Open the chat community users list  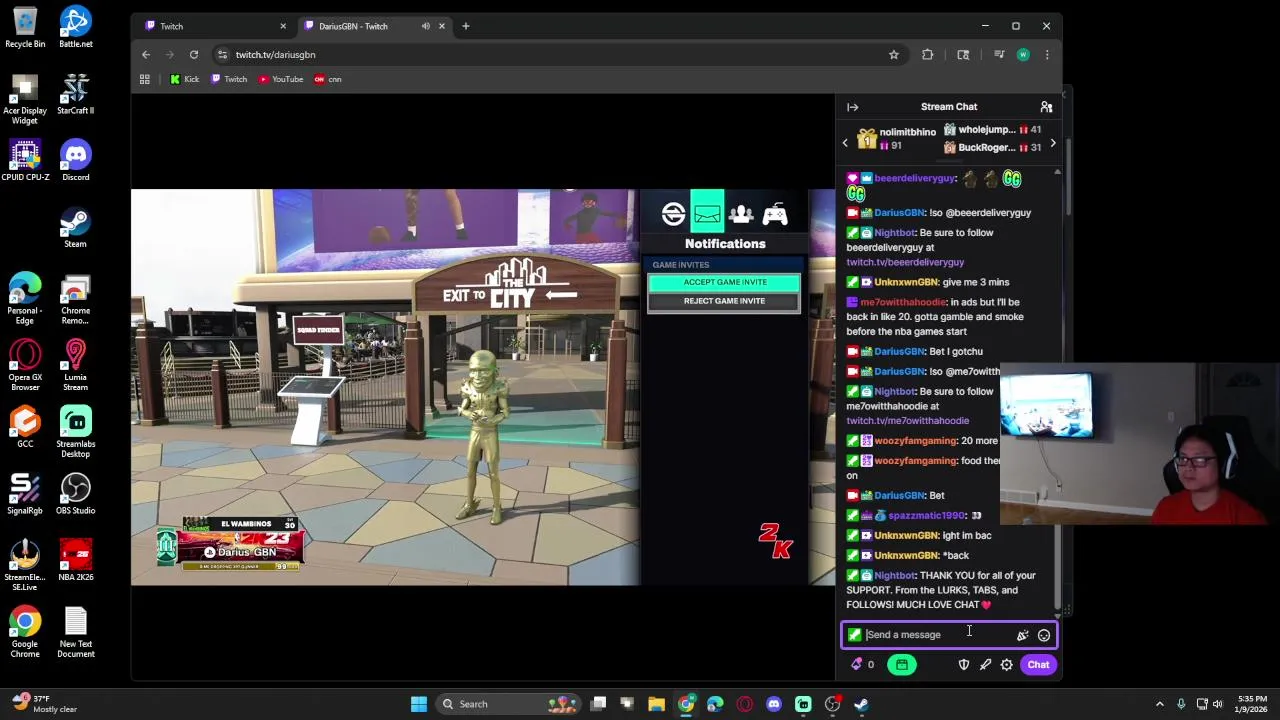tap(1046, 107)
